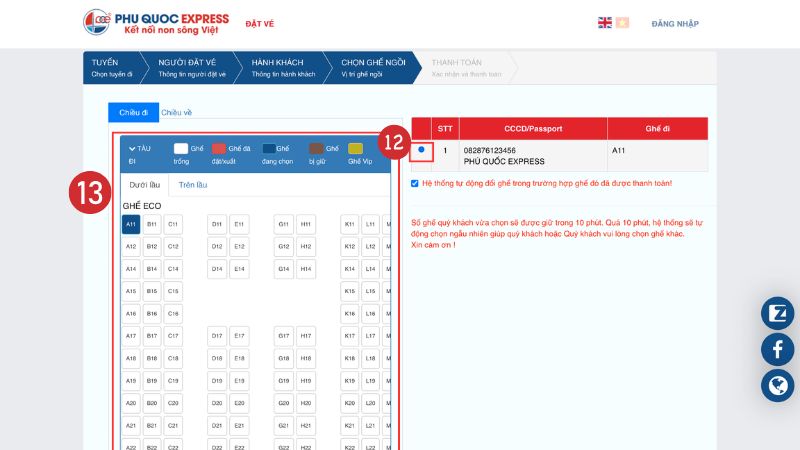Viewport: 800px width, 450px height.
Task: Go to TUYẾN step
Action: pos(112,67)
